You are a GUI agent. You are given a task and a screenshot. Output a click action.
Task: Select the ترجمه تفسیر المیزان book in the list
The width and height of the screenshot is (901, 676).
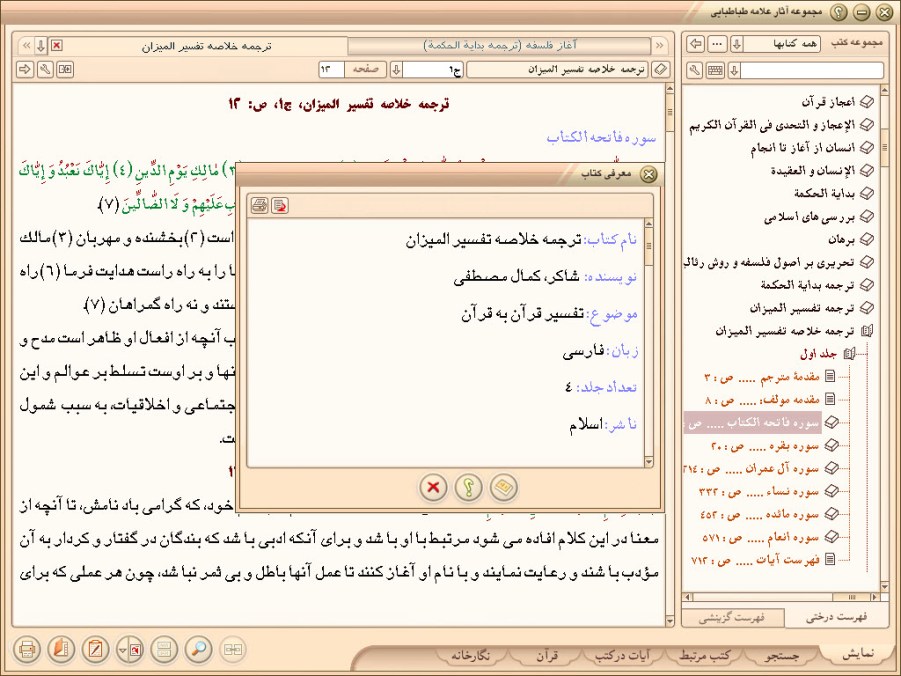click(x=802, y=308)
